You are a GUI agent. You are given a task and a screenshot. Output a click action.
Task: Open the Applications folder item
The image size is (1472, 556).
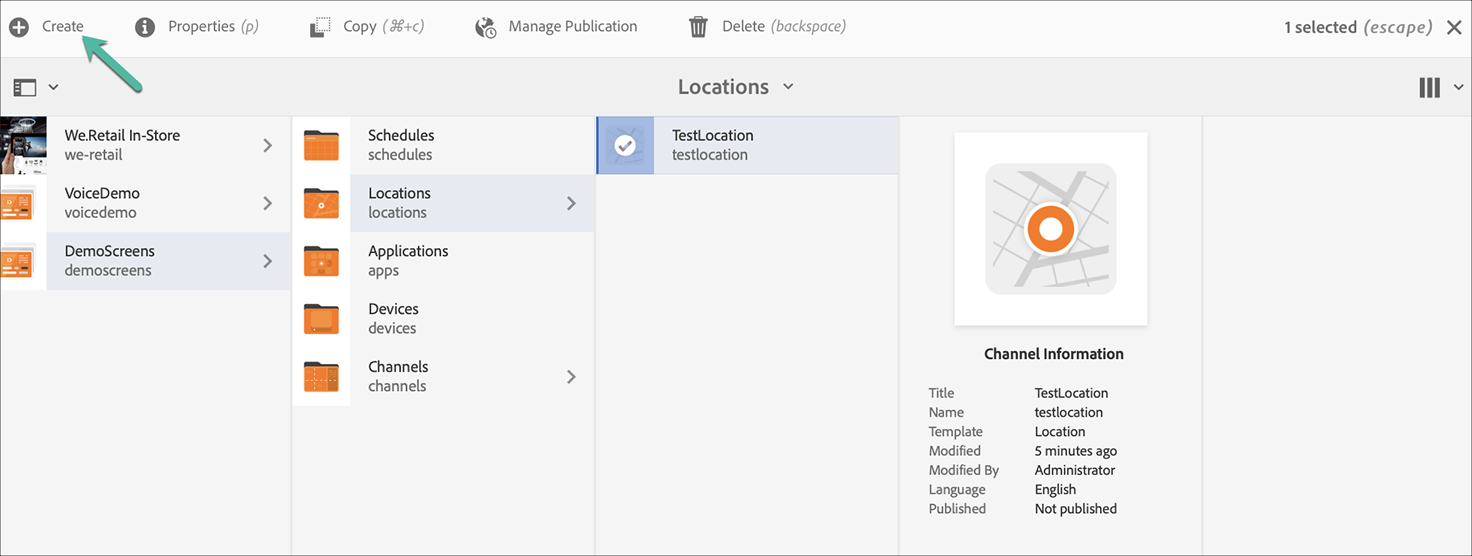coord(408,261)
